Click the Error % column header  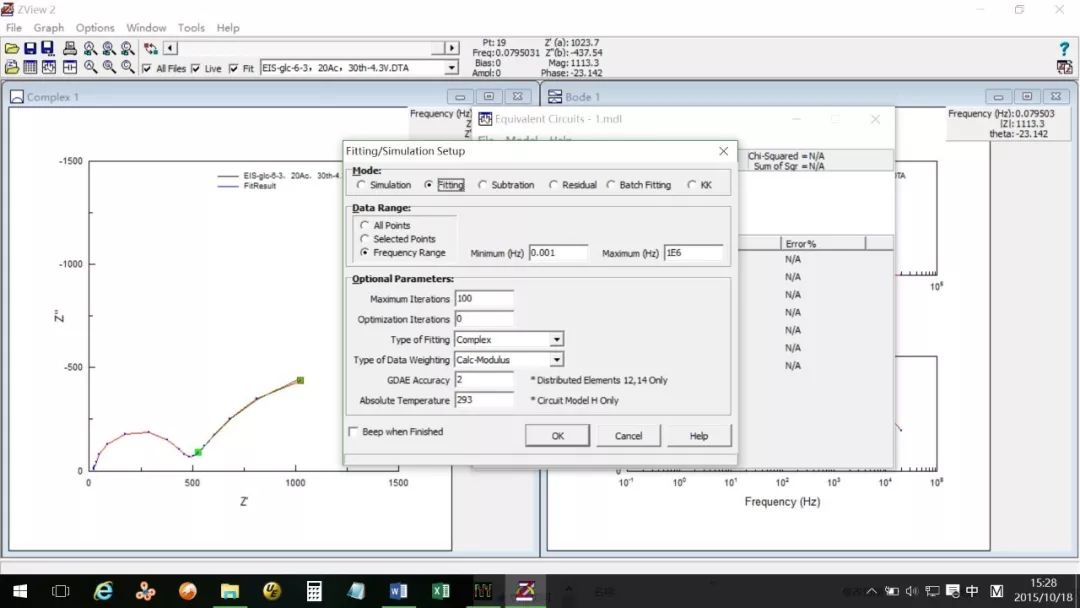pyautogui.click(x=823, y=243)
